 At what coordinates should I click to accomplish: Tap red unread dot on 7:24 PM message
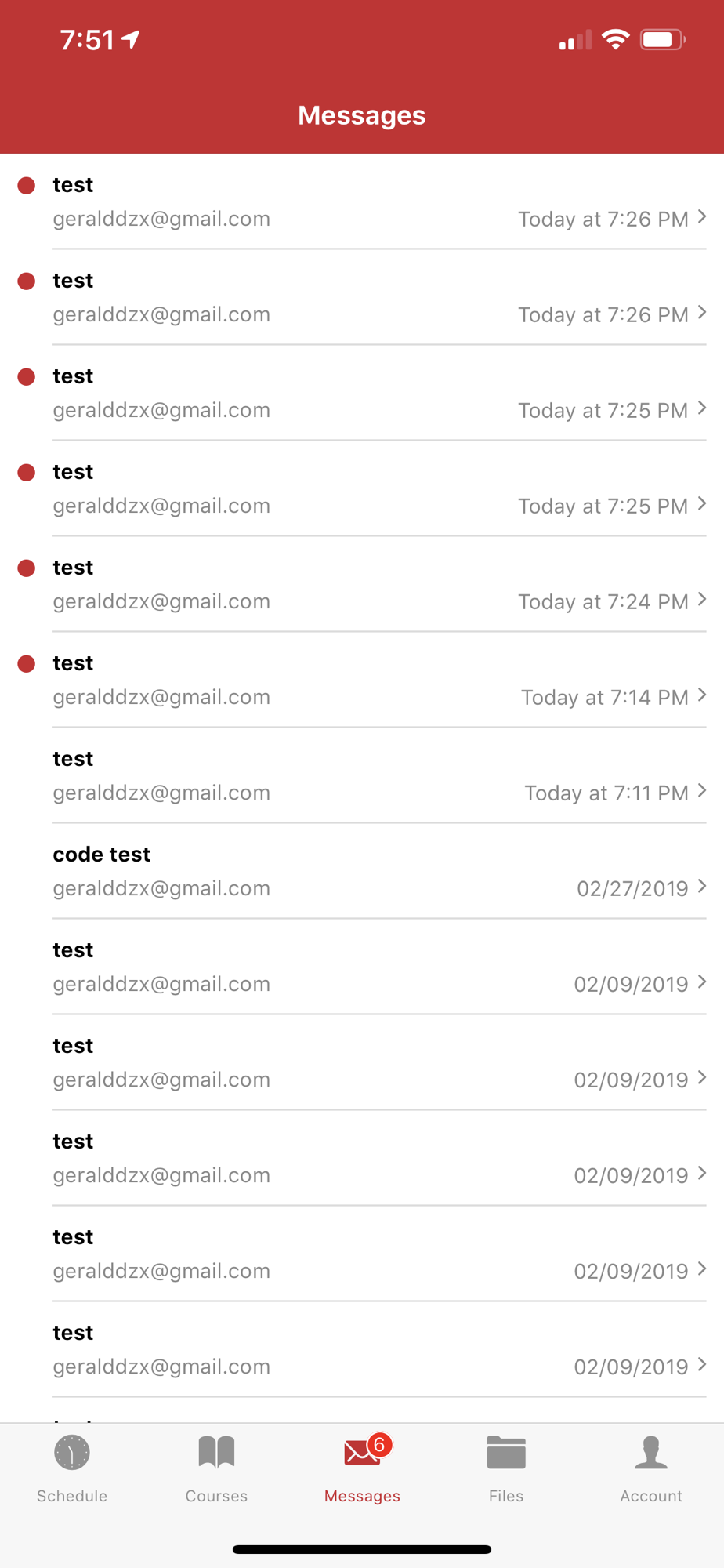click(x=27, y=568)
